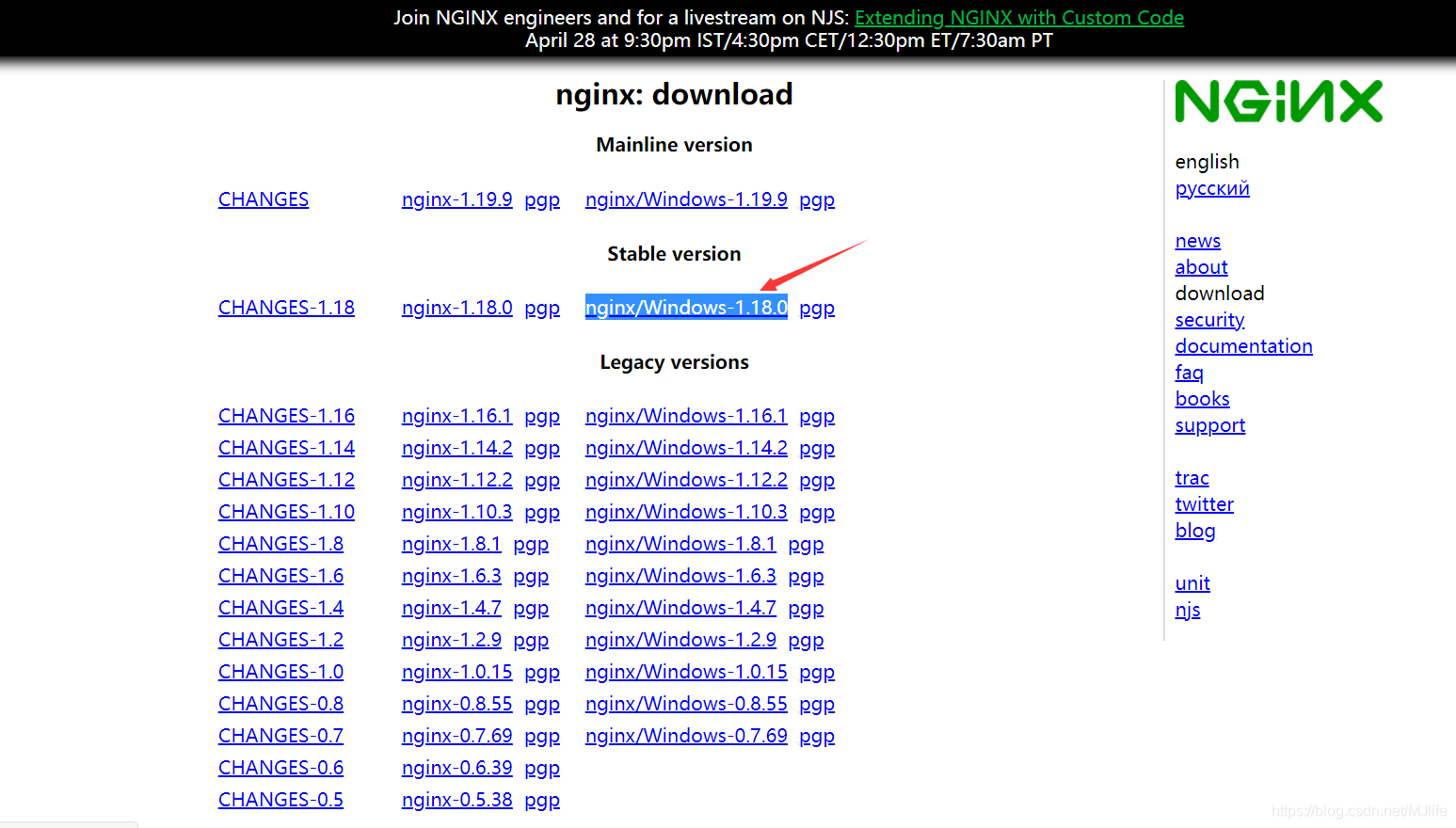Download nginx/Windows-1.10.3
1456x828 pixels.
click(x=686, y=512)
